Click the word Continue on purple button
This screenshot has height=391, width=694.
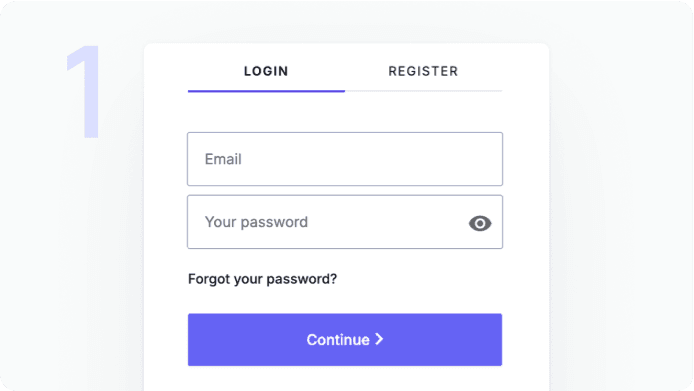[x=338, y=340]
